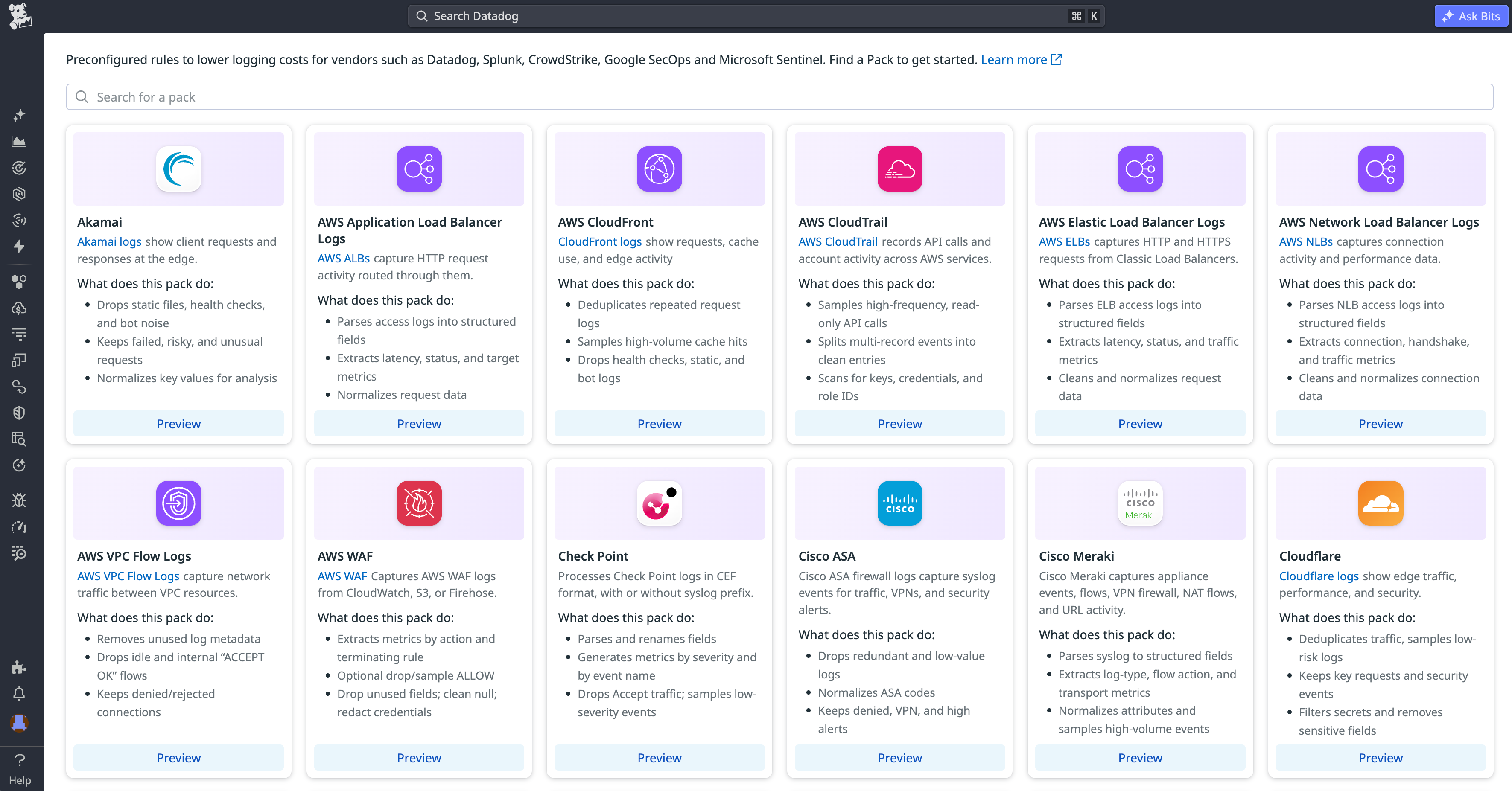Open the Learn more link

coord(1015,59)
